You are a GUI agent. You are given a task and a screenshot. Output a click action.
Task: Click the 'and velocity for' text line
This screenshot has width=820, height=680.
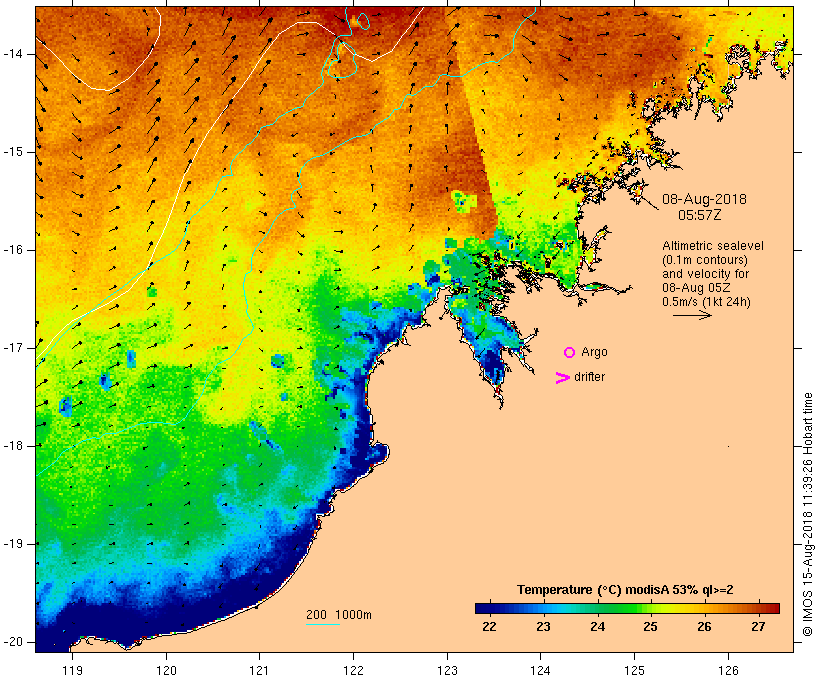coord(705,274)
